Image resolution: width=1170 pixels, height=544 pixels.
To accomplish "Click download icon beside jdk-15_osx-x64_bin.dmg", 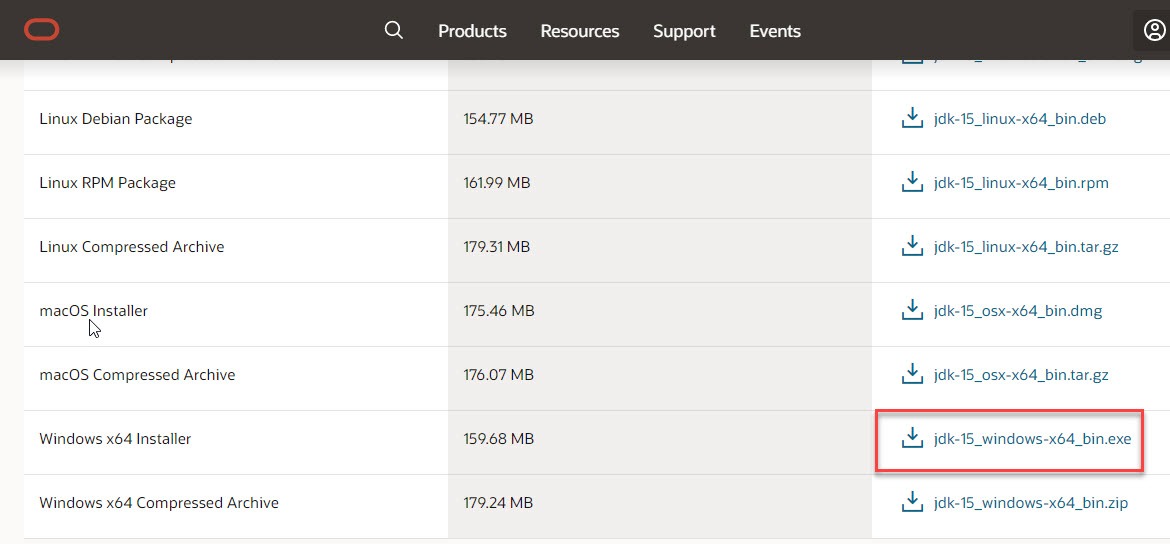I will [913, 310].
